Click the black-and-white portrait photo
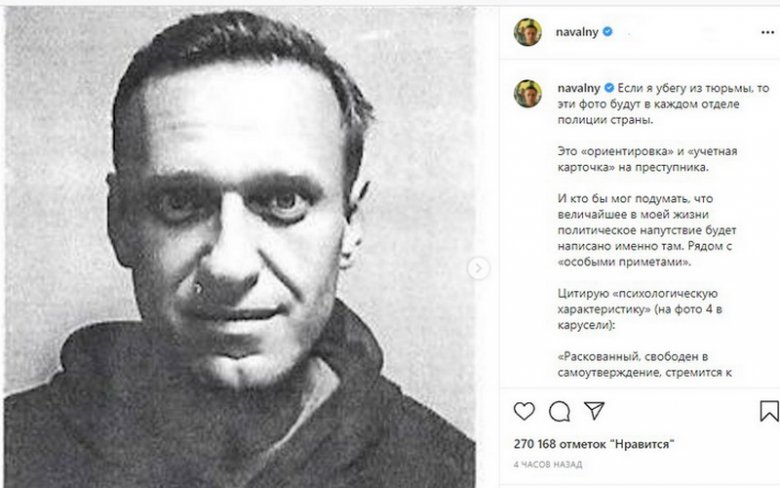 [240, 246]
